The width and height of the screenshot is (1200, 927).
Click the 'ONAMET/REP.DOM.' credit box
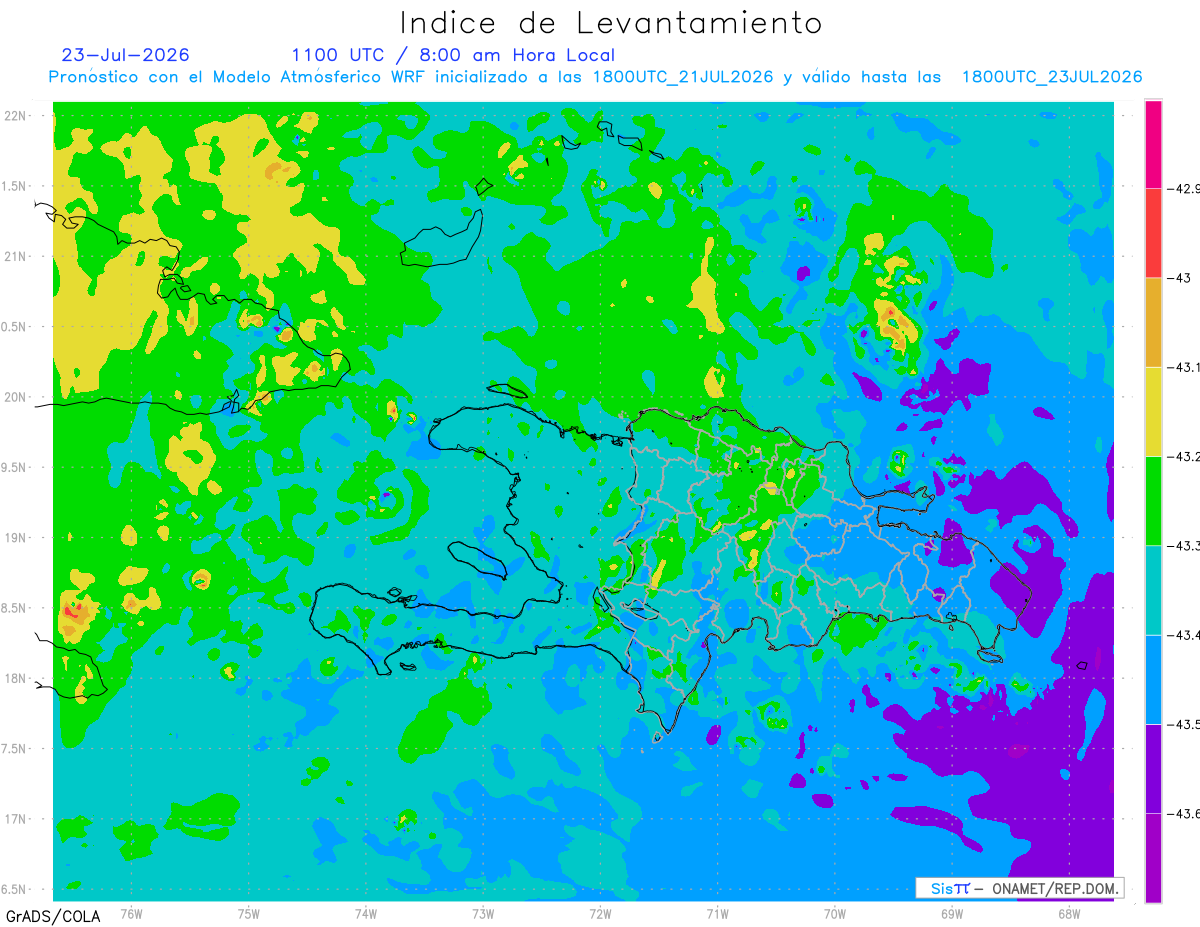[1020, 888]
